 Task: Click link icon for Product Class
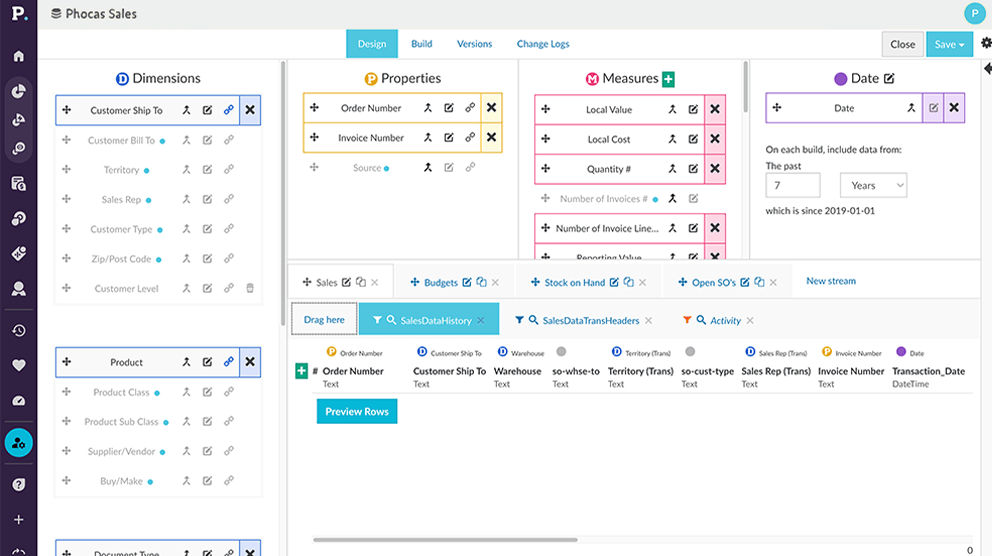(228, 392)
